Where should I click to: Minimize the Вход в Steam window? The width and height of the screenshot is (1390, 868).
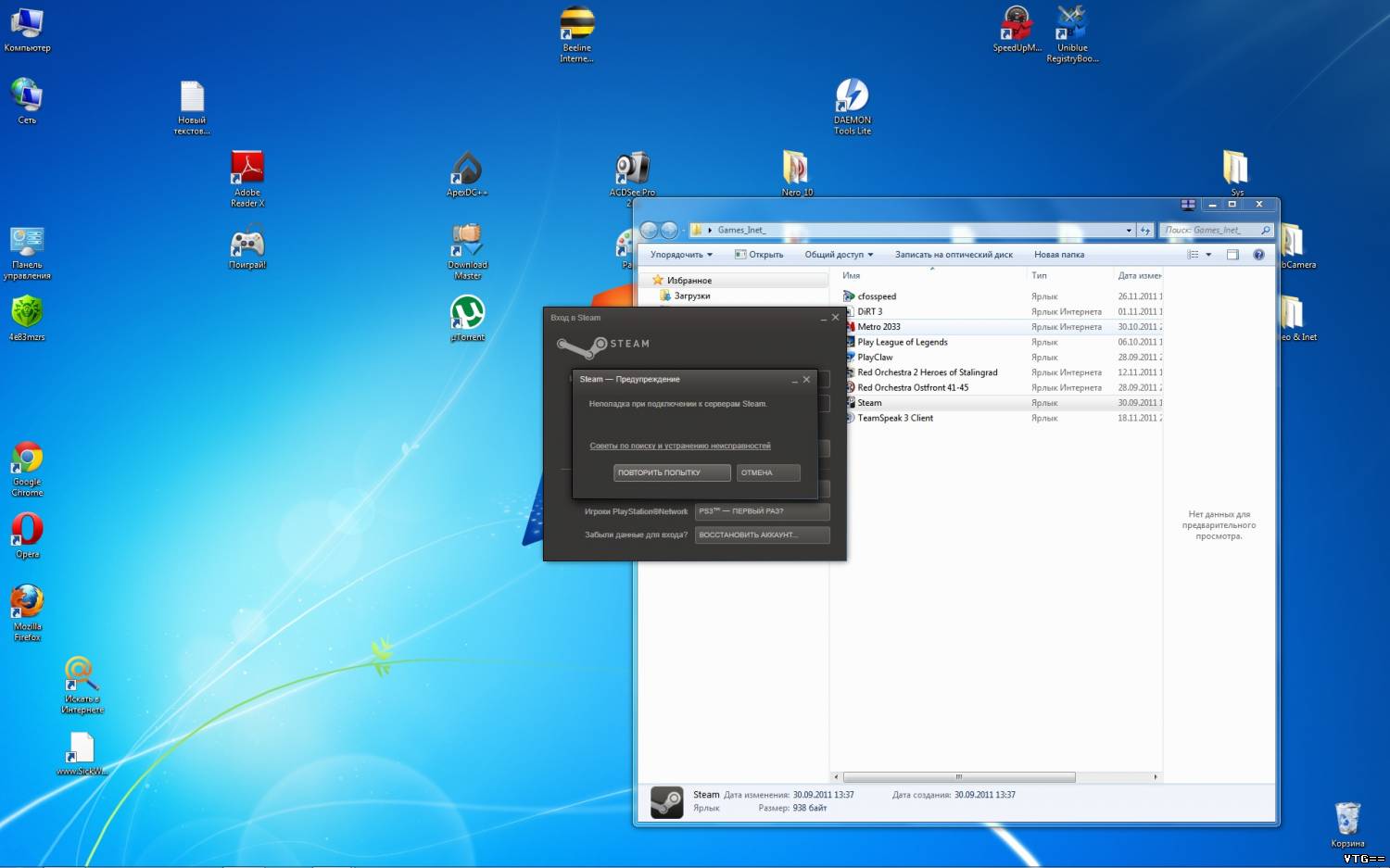coord(823,318)
